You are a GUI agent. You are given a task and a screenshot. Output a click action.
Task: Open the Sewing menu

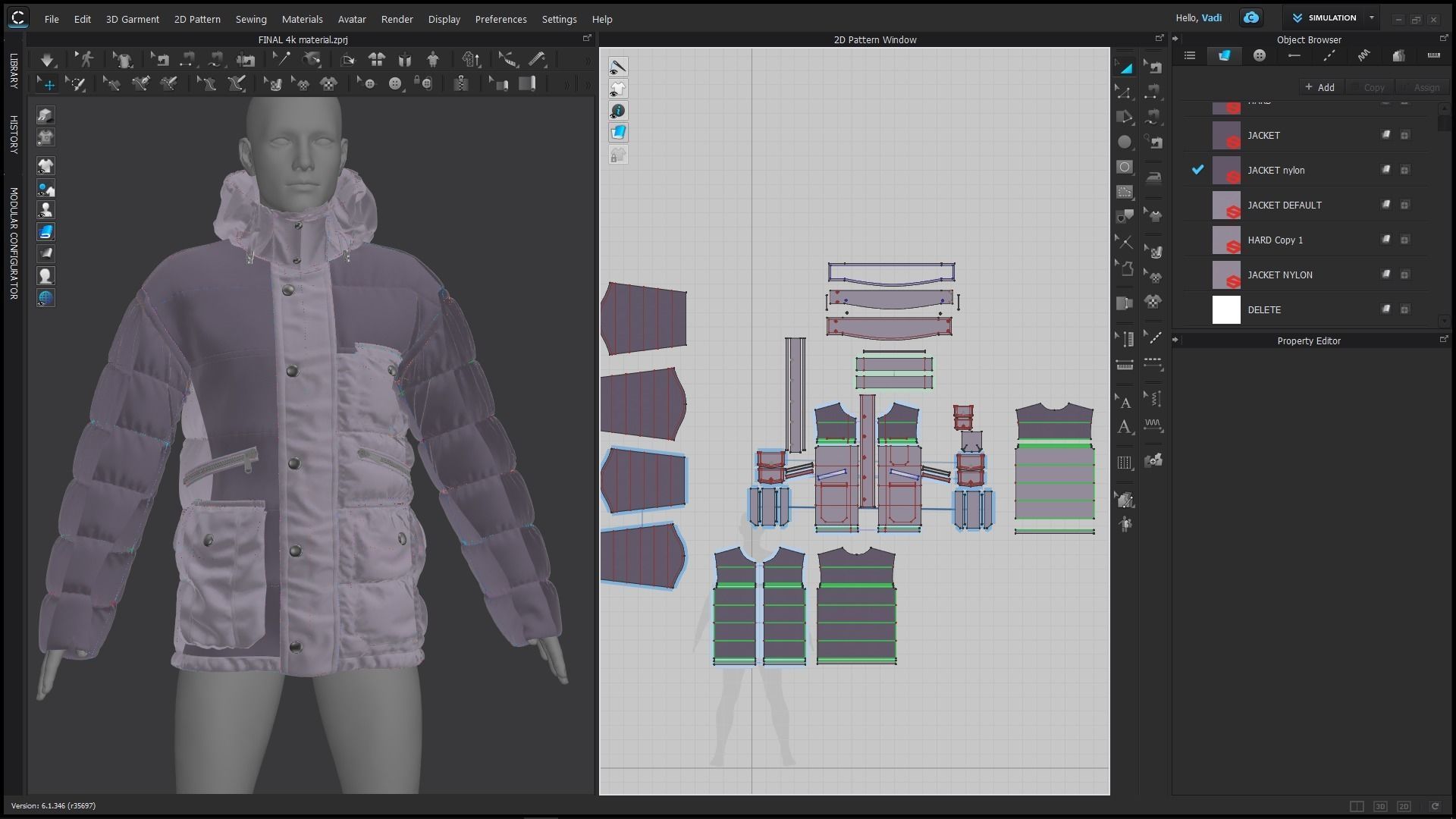point(251,19)
